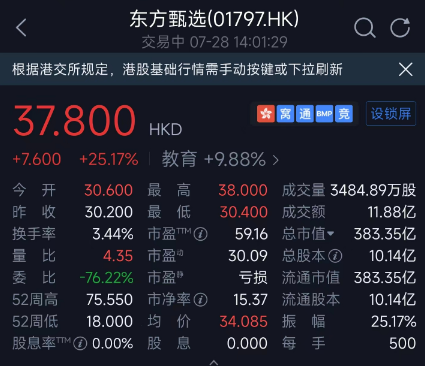
Task: Tap the Hong Kong flag market badge
Action: (x=266, y=114)
